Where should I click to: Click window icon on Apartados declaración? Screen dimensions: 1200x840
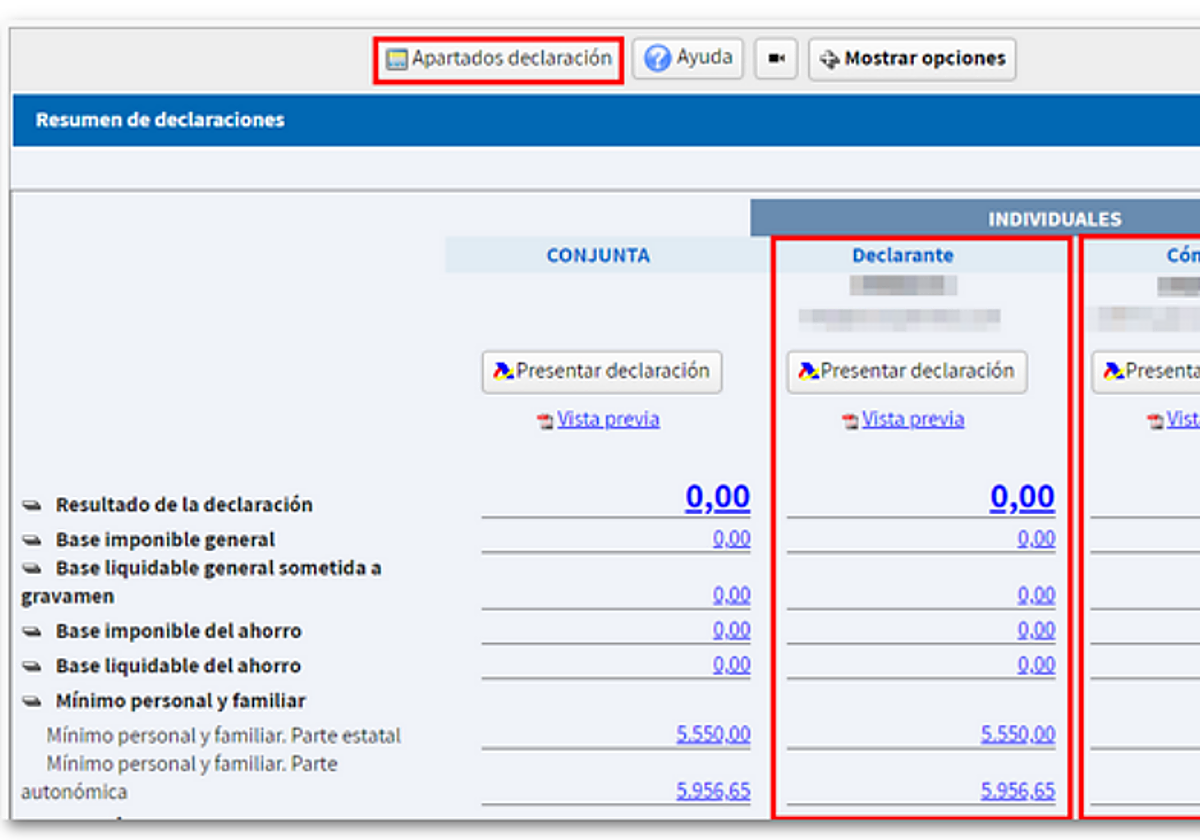pos(397,60)
